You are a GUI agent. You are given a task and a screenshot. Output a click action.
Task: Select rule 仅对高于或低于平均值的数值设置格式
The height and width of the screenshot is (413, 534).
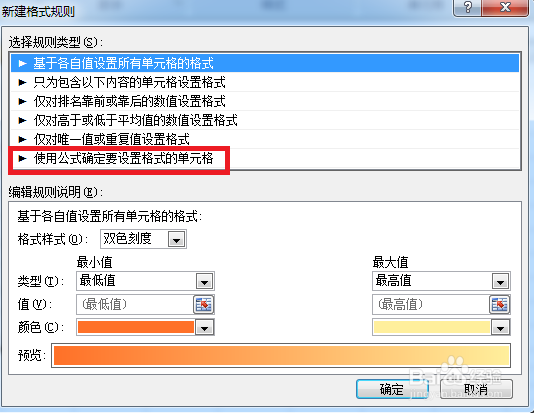[x=265, y=121]
